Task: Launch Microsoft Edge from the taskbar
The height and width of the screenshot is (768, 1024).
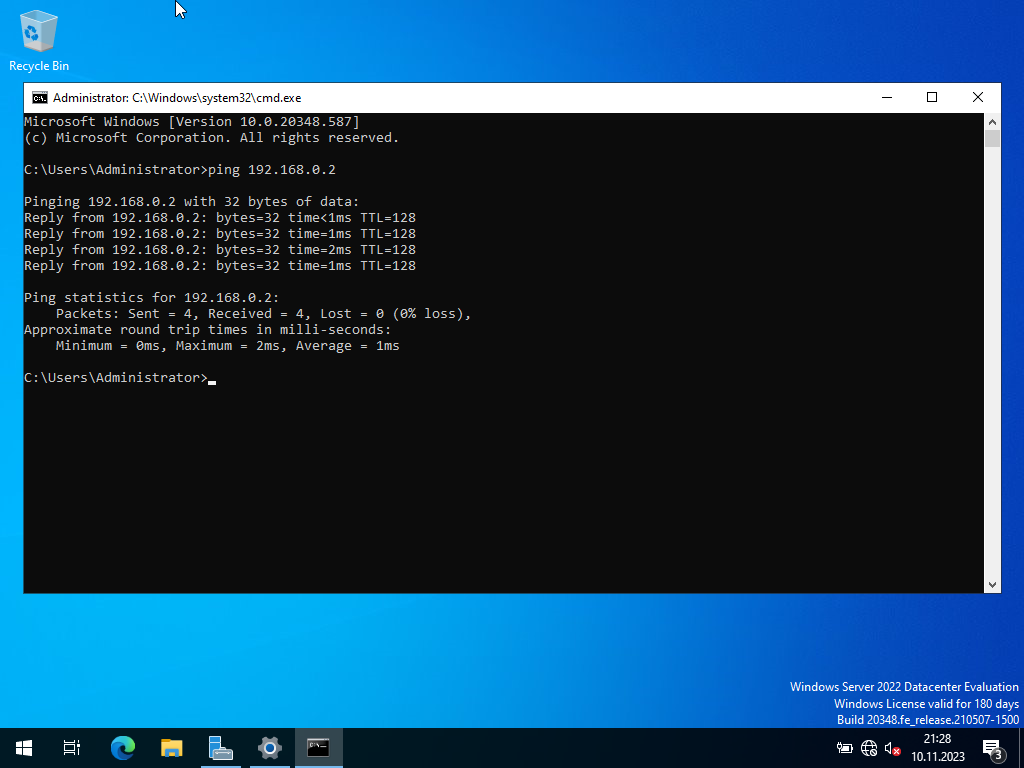Action: coord(123,748)
